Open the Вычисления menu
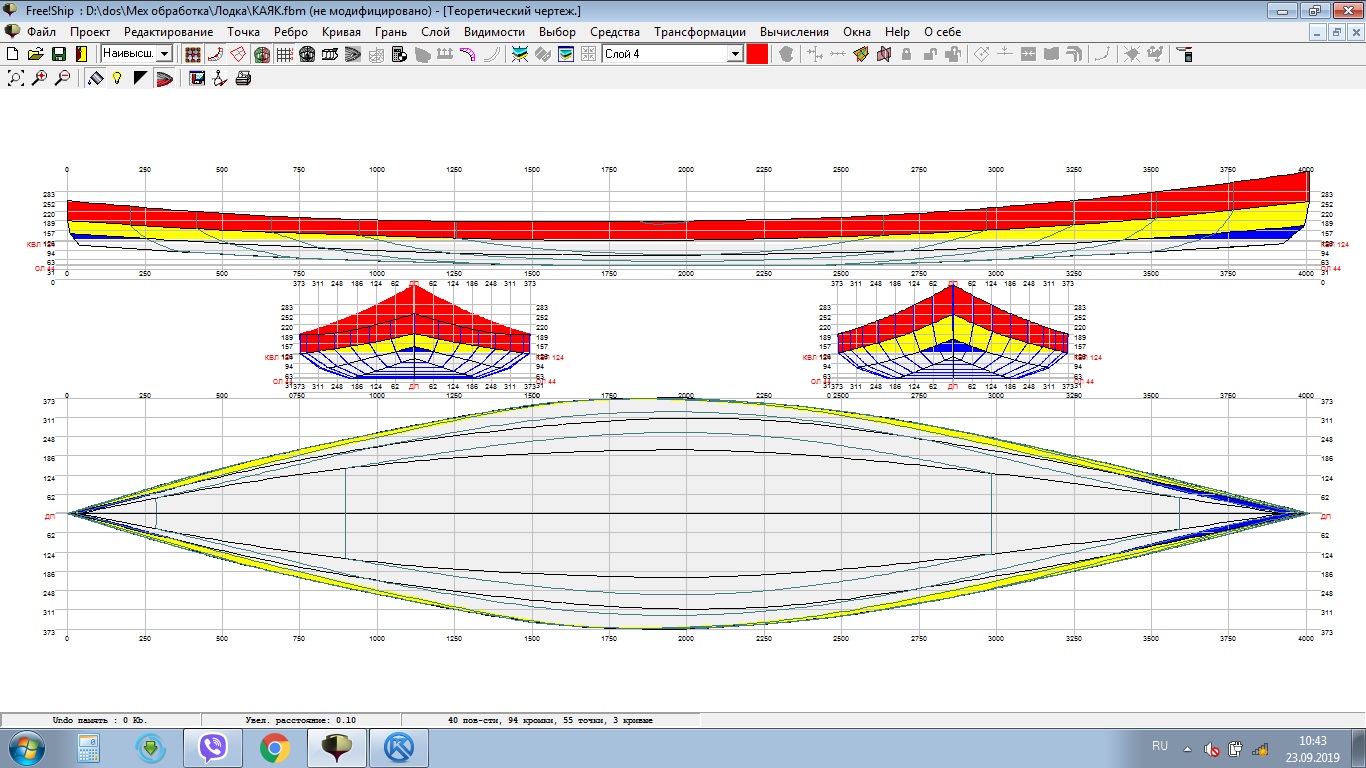1366x768 pixels. [x=794, y=32]
